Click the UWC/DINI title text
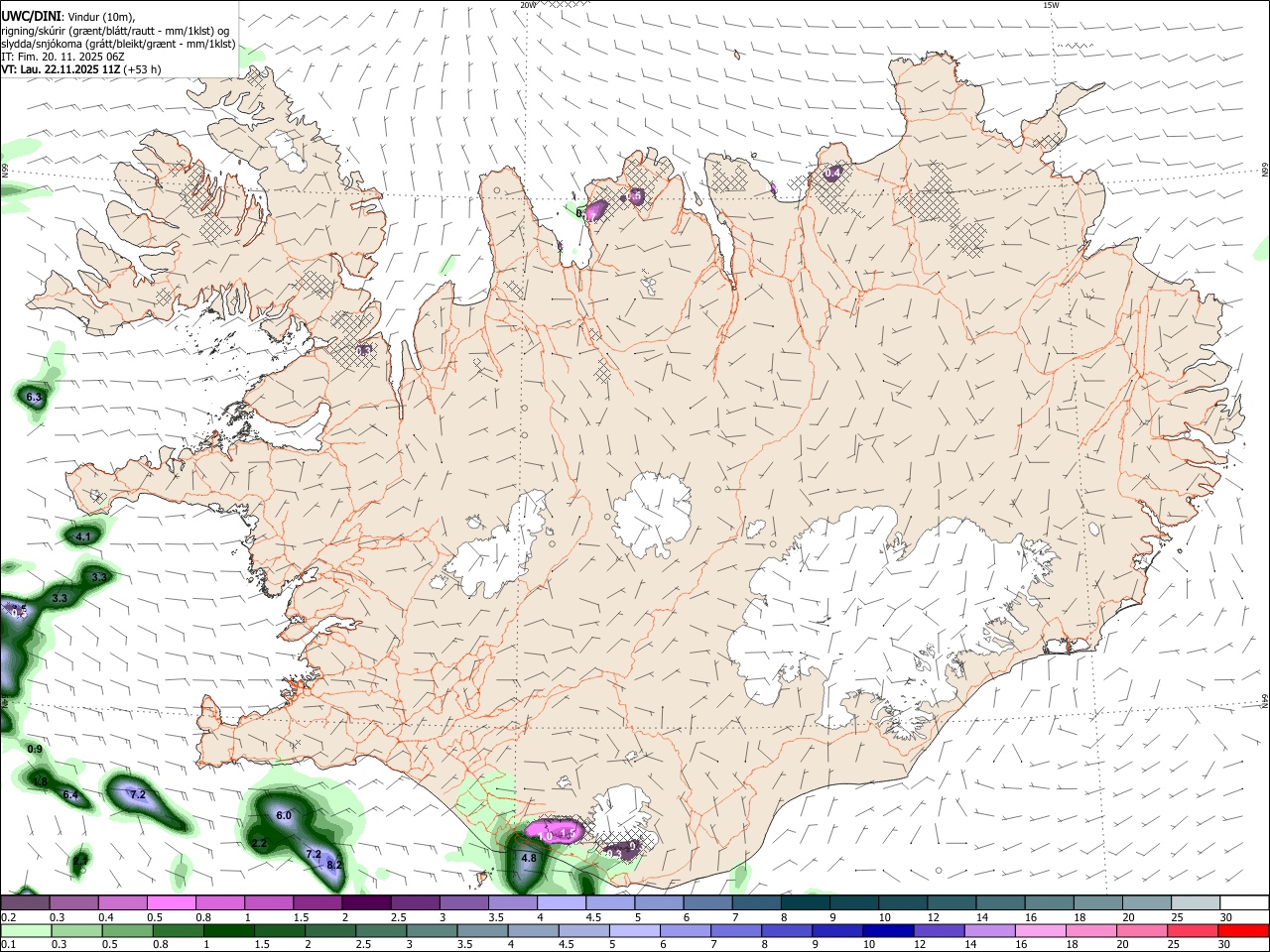Viewport: 1270px width, 952px height. [31, 17]
